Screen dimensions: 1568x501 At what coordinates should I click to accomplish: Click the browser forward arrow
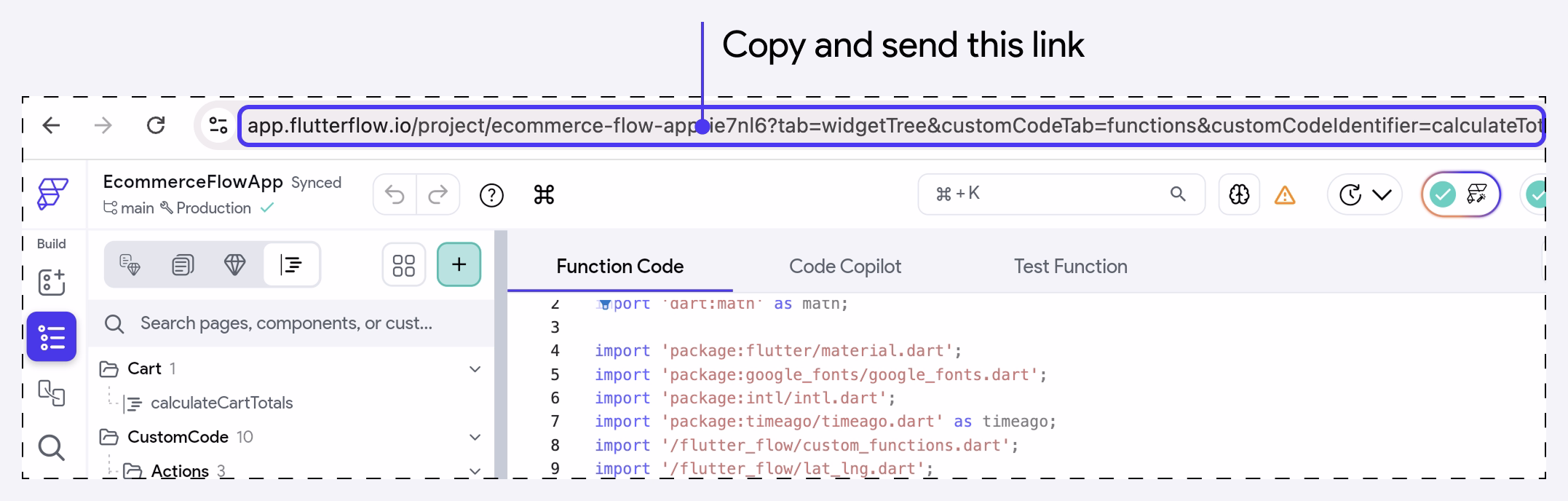tap(103, 125)
